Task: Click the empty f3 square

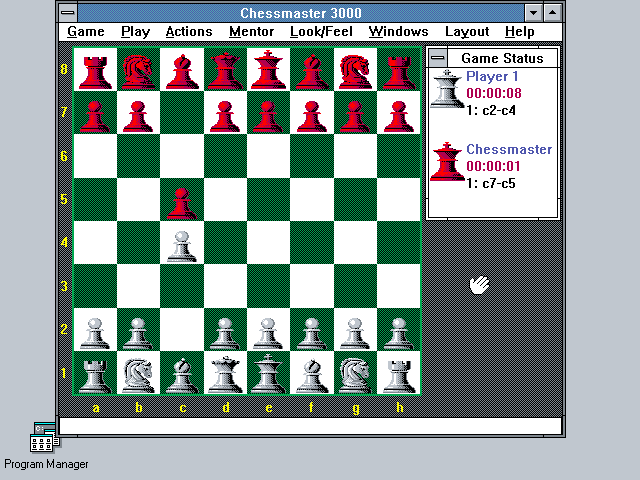Action: pyautogui.click(x=312, y=286)
